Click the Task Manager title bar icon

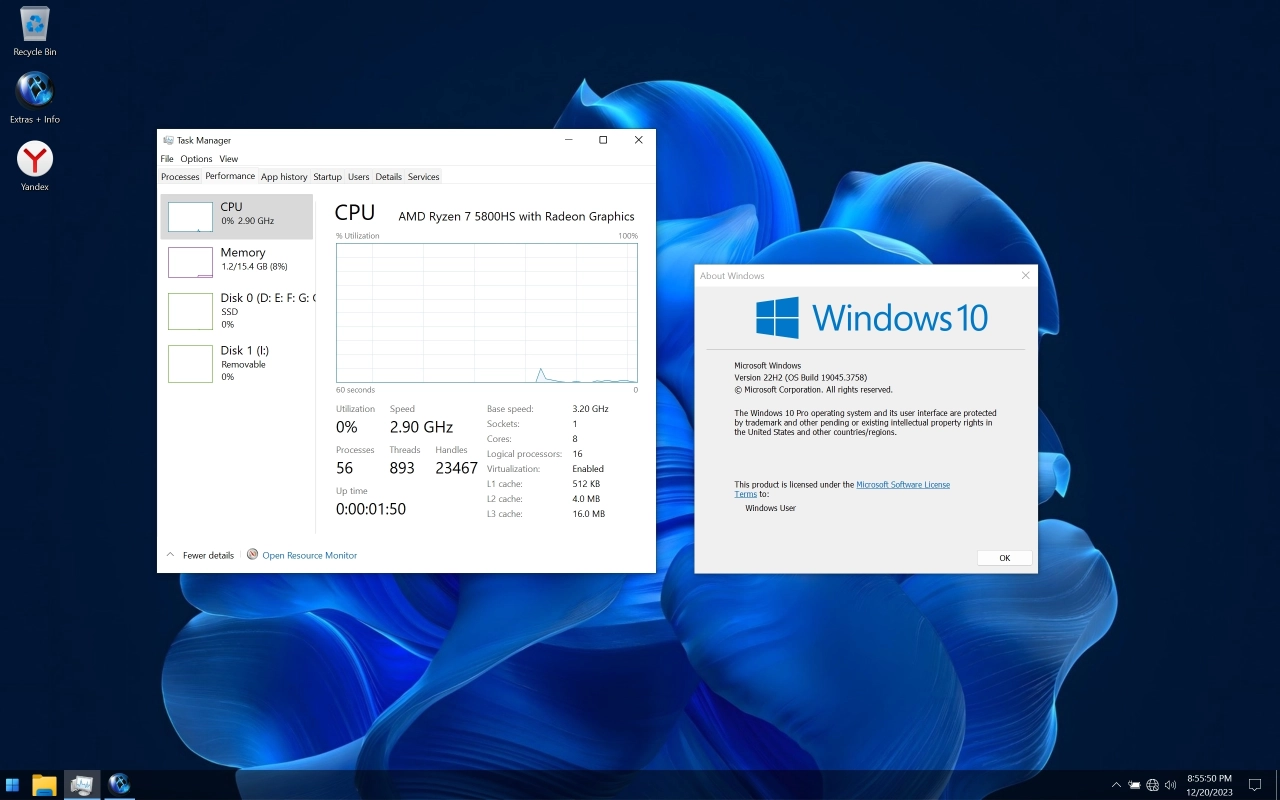tap(168, 140)
